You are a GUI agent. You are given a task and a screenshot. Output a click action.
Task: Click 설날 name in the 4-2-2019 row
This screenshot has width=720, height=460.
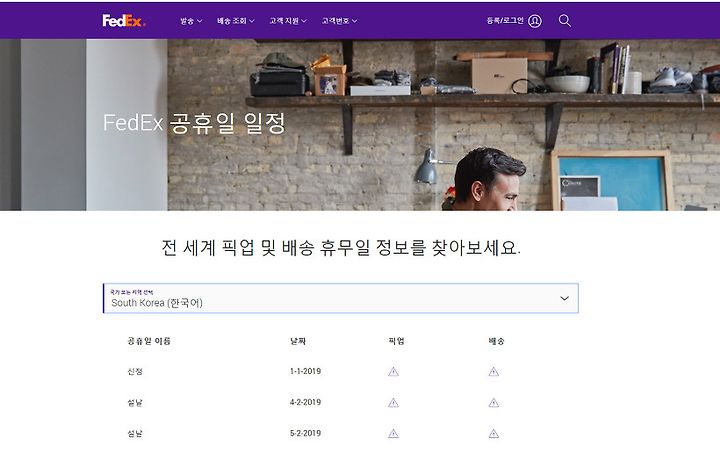click(135, 403)
